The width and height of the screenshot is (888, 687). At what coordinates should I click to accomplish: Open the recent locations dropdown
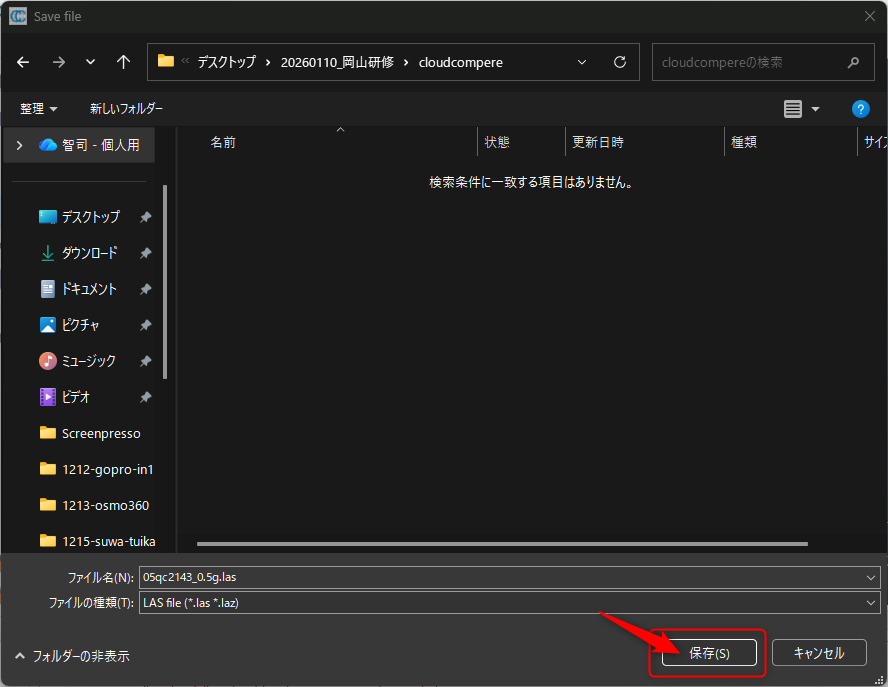91,62
